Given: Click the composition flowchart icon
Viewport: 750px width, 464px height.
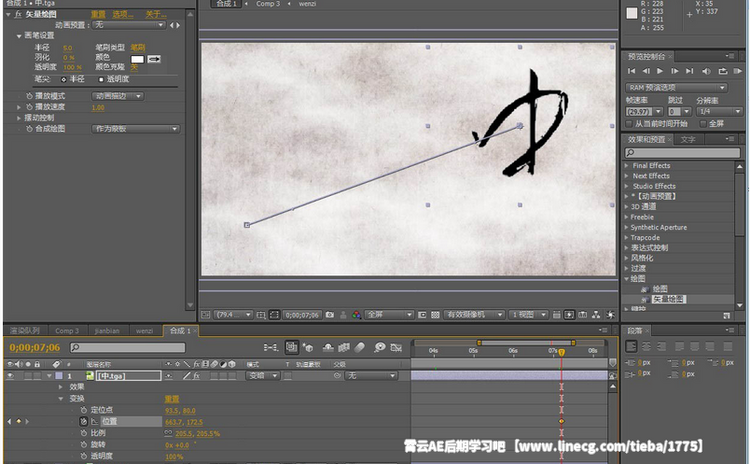Looking at the screenshot, I should tap(596, 315).
